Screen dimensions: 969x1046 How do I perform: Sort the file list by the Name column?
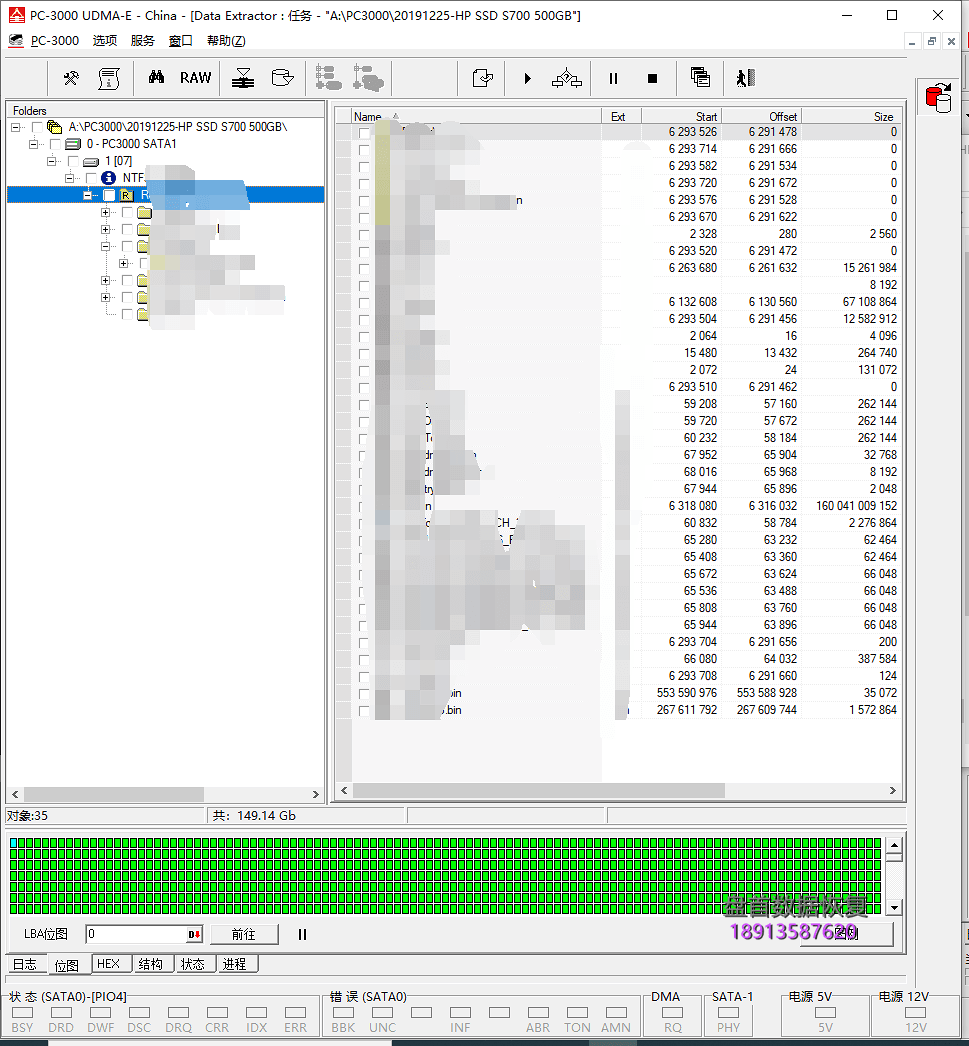click(x=476, y=116)
